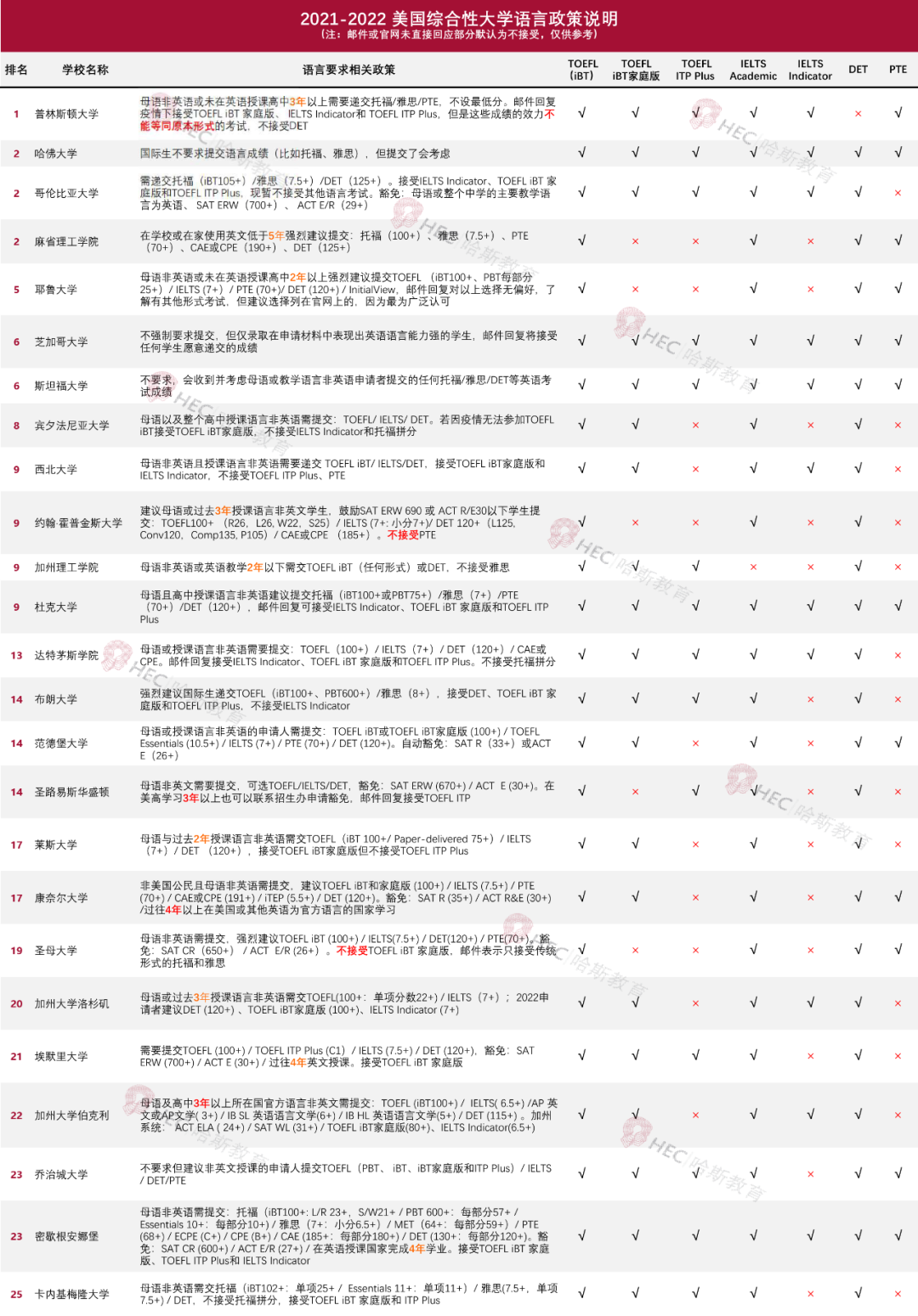The image size is (918, 1316).
Task: Select school name "加州大学洛杉矶"
Action: coord(71,1003)
